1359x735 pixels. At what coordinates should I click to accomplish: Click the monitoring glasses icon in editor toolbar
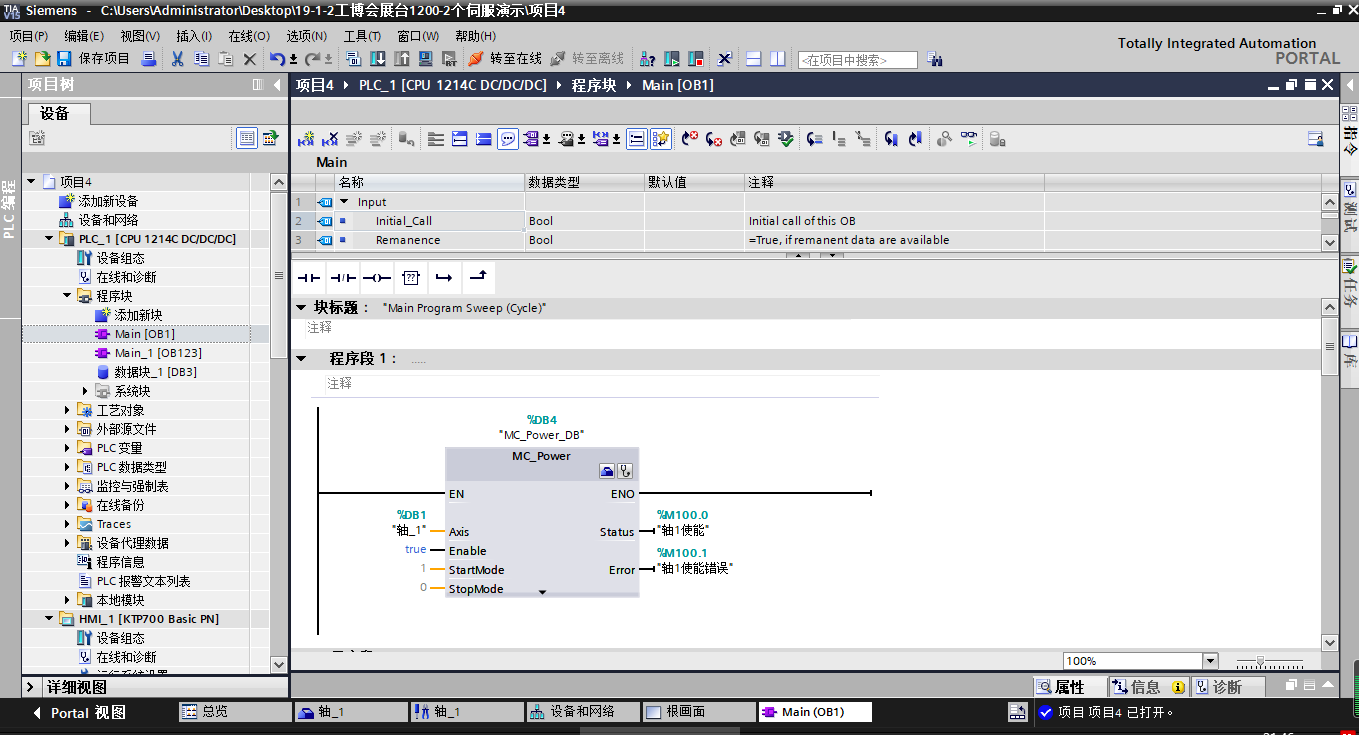tap(969, 139)
